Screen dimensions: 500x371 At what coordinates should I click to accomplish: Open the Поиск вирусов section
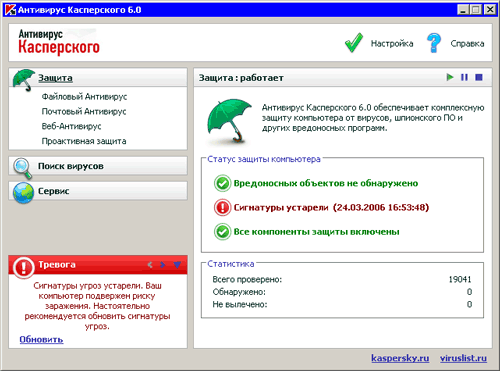click(x=71, y=166)
